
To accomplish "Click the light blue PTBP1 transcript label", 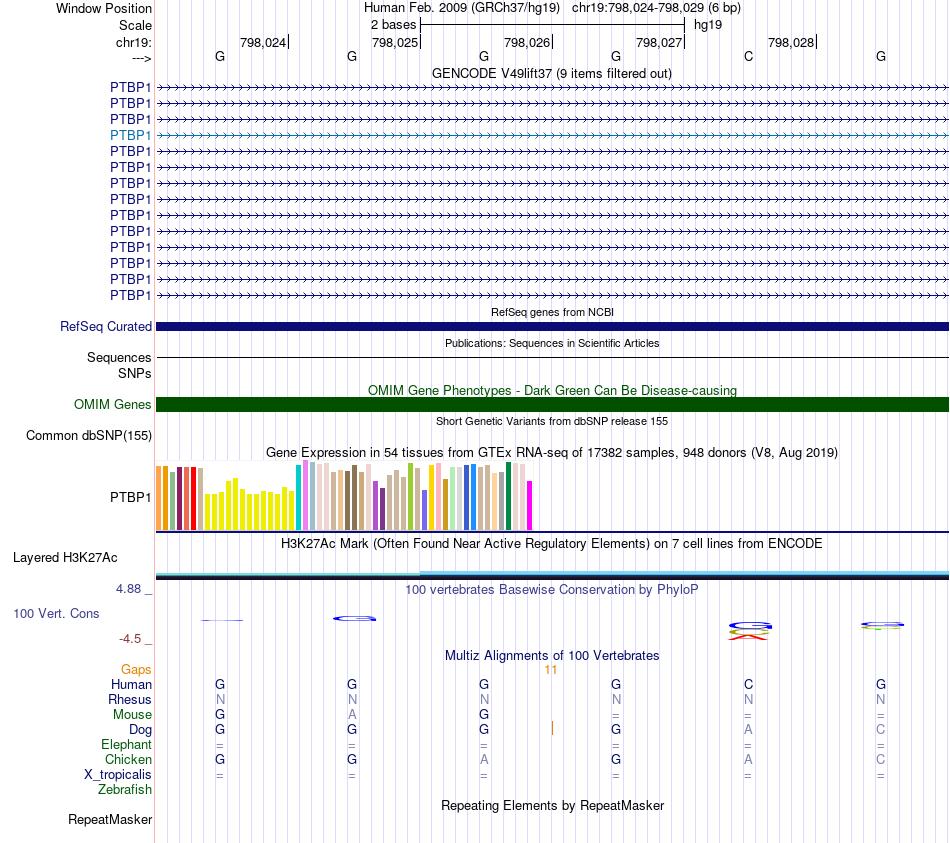I will [130, 135].
